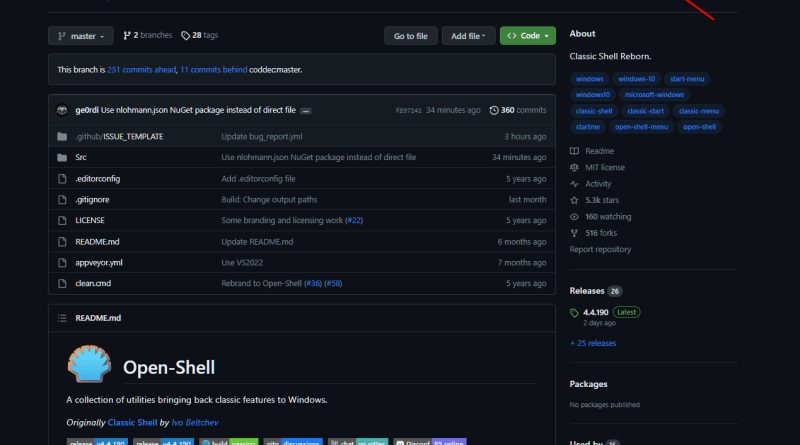The height and width of the screenshot is (445, 800).
Task: Click the Readme book icon
Action: tap(574, 151)
